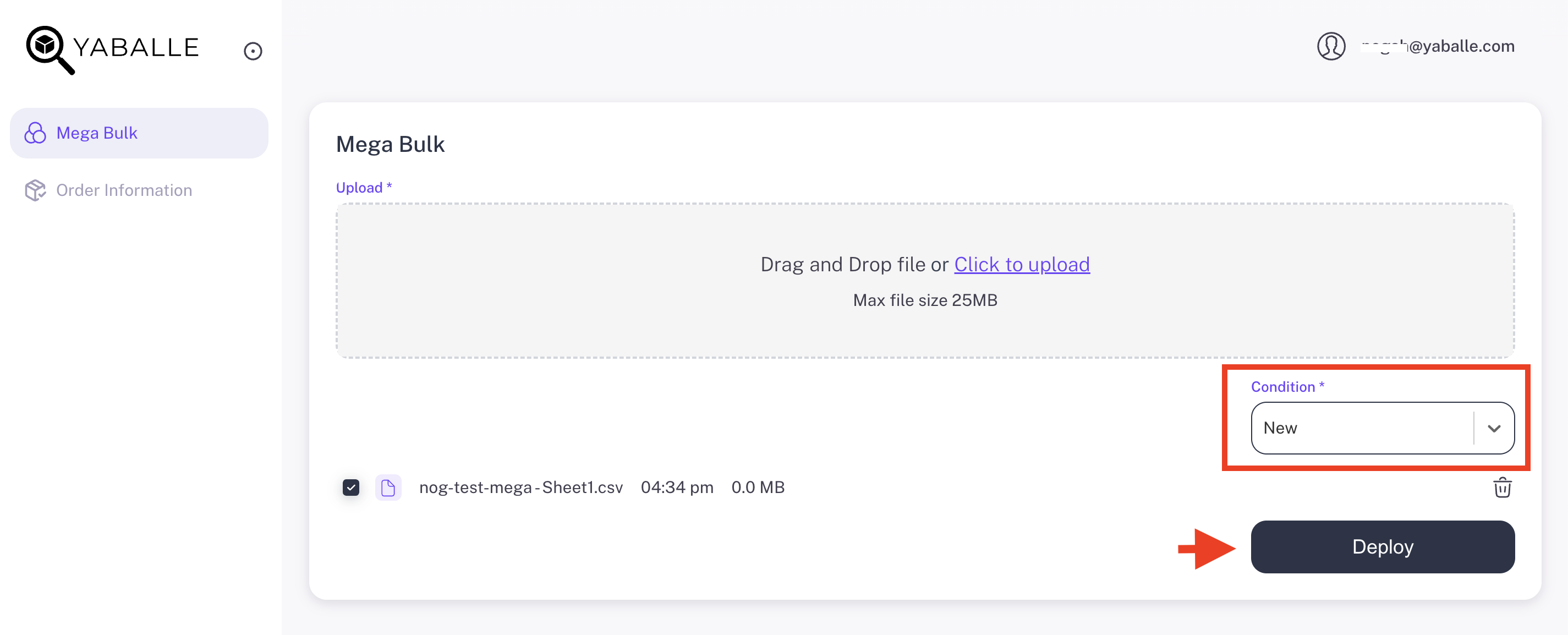
Task: Uncheck the nog-test-mega-Sheet1.csv checkbox
Action: tap(350, 487)
